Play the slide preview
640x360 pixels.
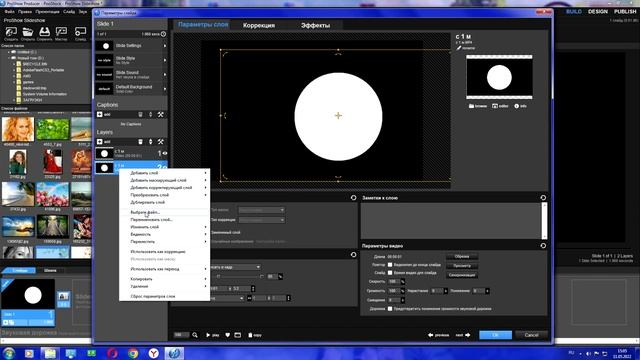213,335
